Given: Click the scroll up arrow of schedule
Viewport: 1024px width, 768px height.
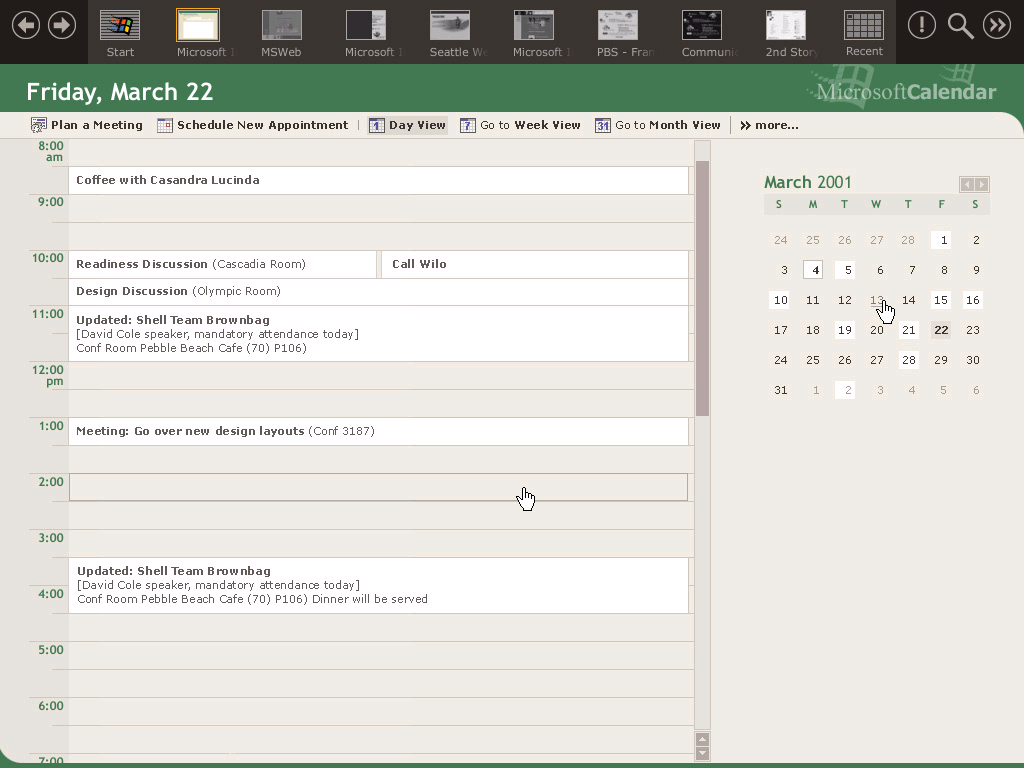Looking at the screenshot, I should (x=702, y=739).
